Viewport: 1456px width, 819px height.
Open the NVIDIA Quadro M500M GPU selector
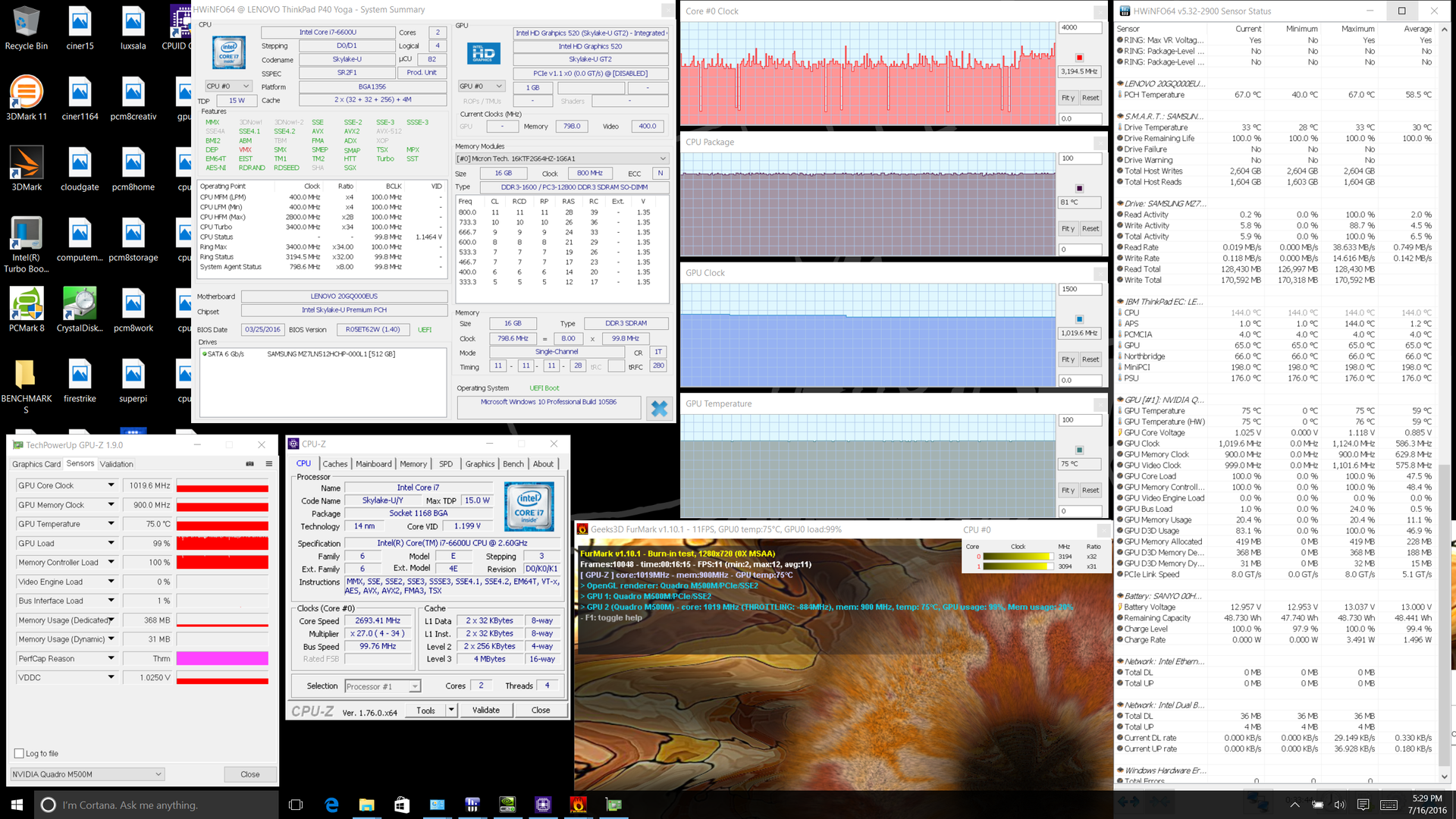87,774
